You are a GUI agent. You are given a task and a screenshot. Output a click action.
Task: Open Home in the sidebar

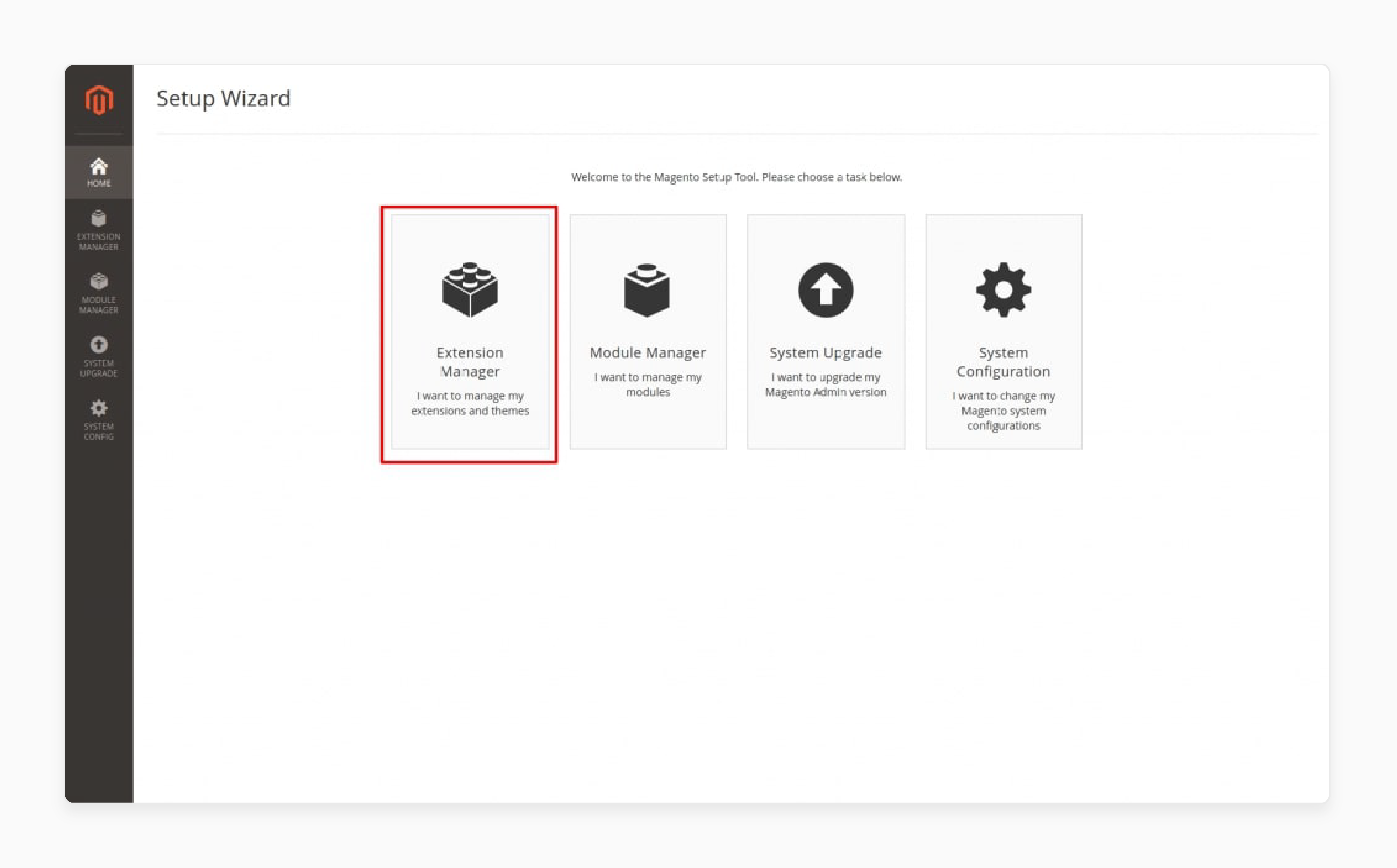point(99,172)
